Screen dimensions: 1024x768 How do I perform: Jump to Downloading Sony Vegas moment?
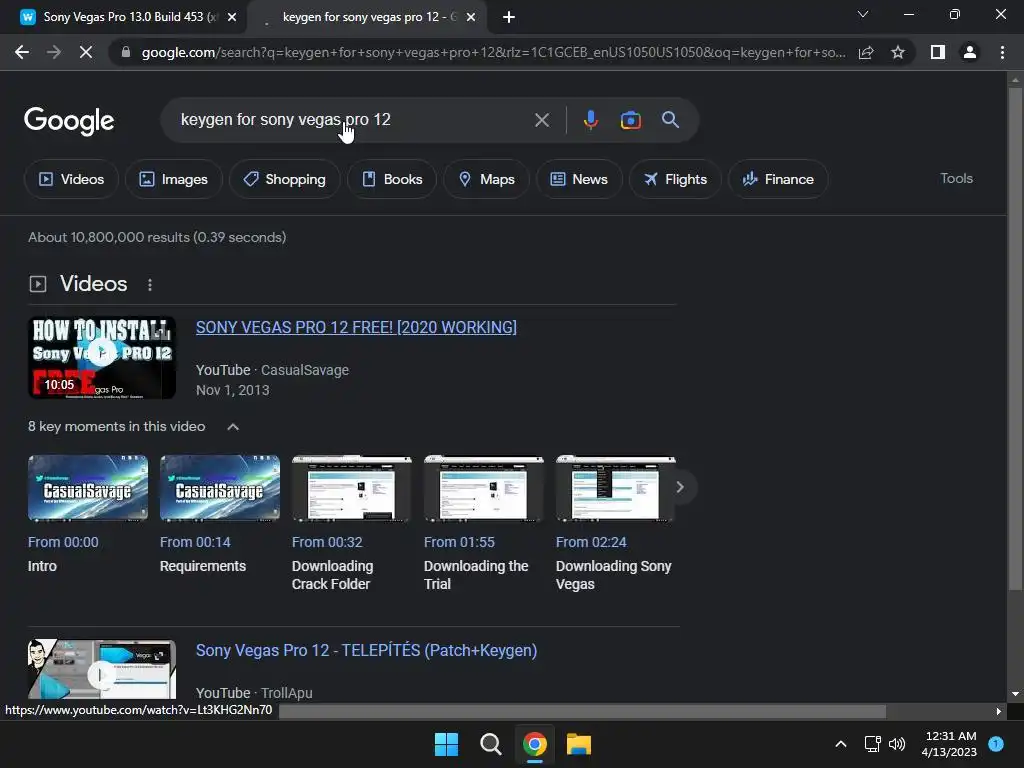[616, 488]
